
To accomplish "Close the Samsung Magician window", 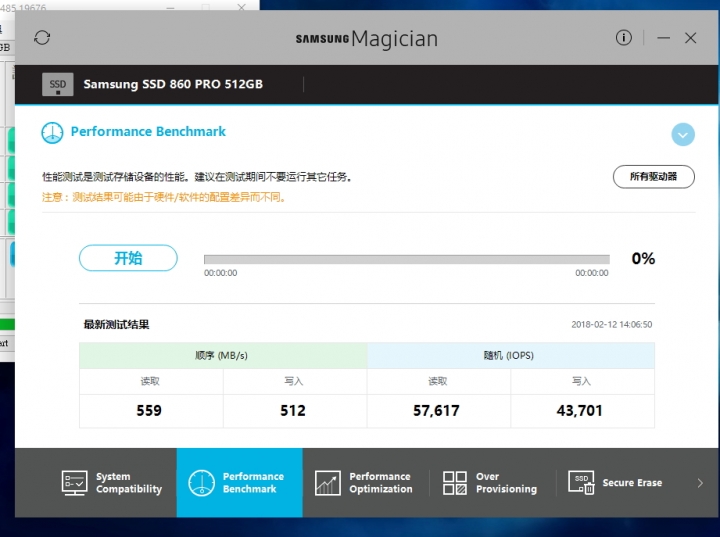I will pos(690,38).
